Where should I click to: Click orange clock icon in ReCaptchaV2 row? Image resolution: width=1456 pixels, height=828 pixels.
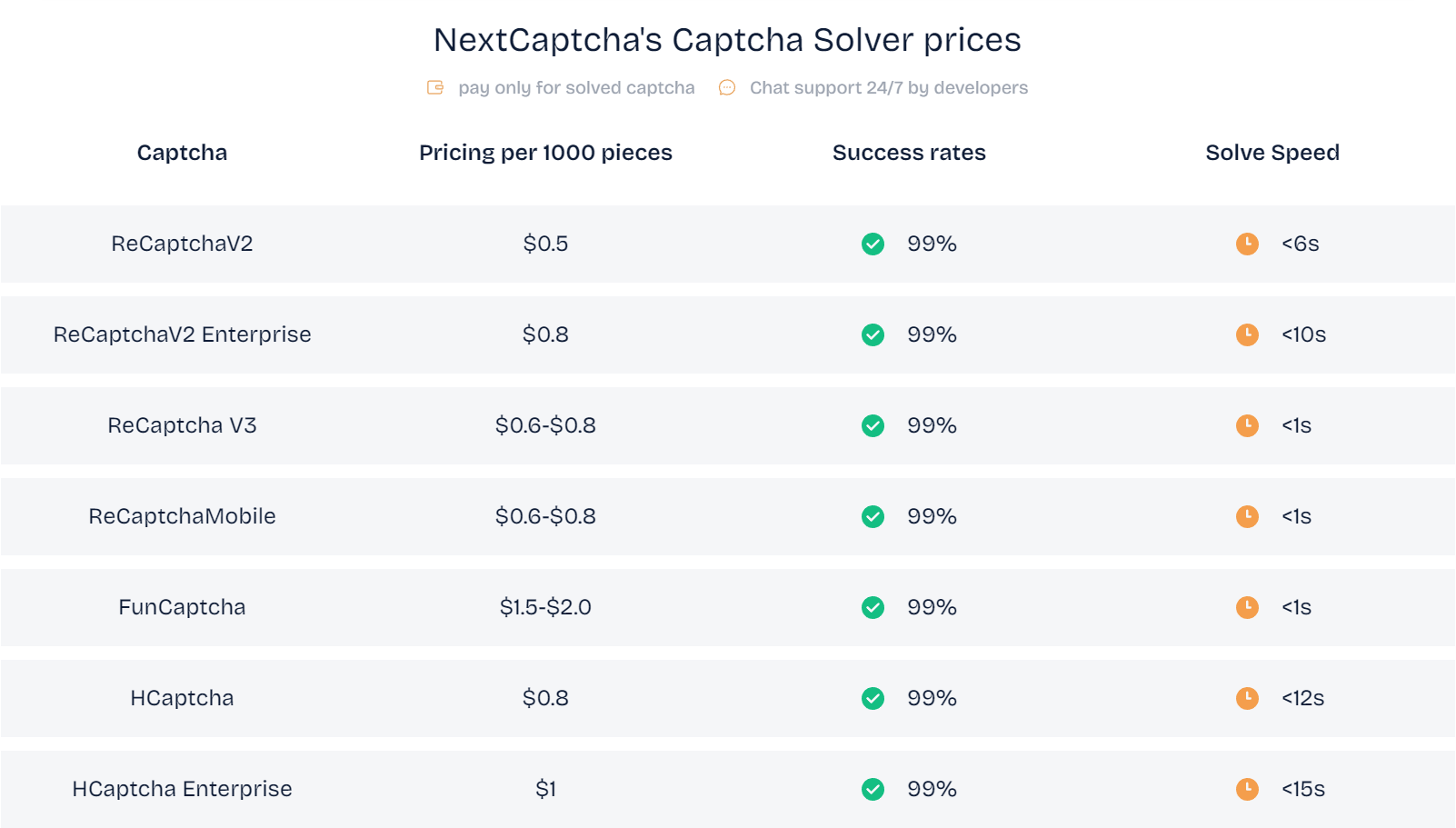(x=1247, y=244)
